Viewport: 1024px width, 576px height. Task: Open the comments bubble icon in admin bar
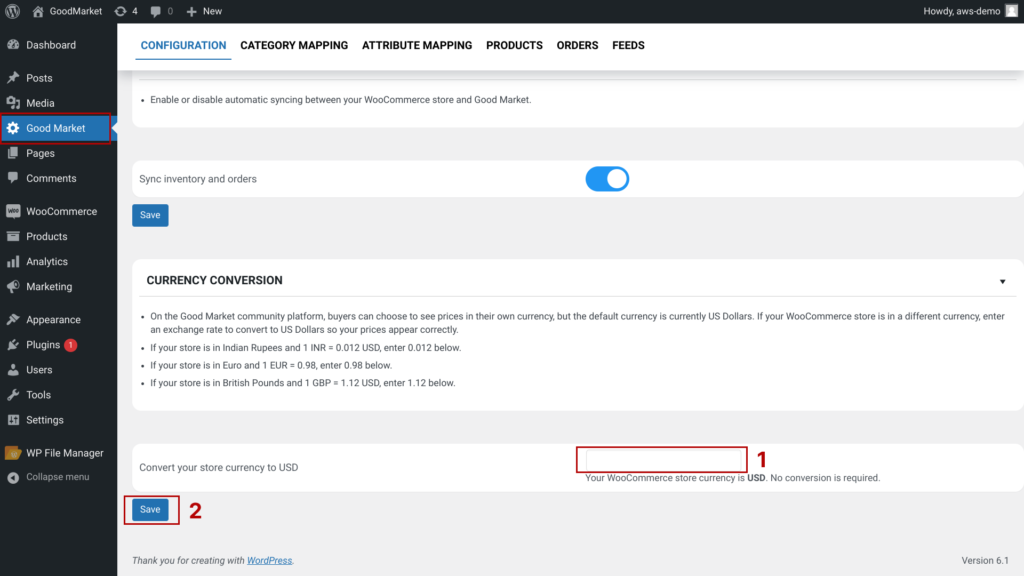(x=160, y=11)
